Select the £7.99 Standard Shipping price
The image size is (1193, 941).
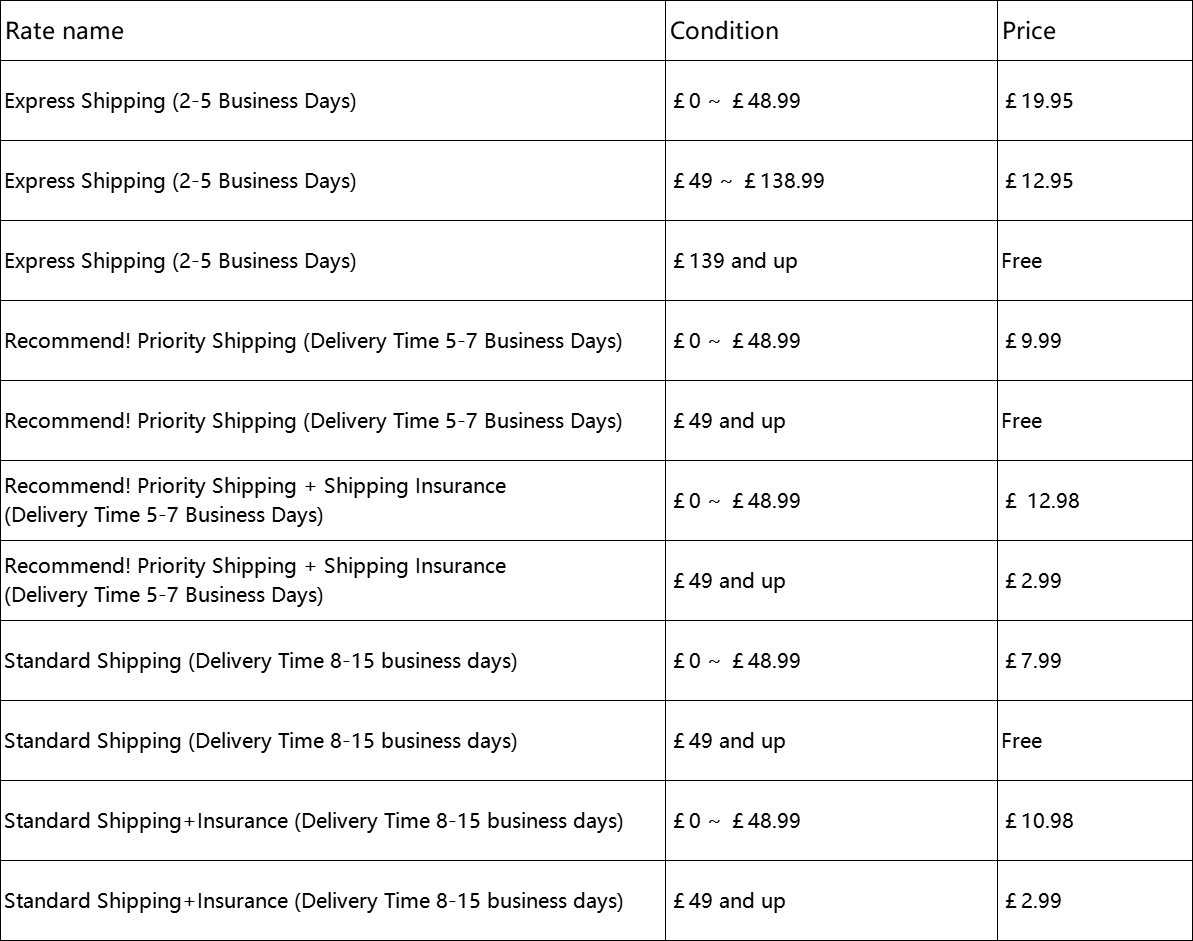pyautogui.click(x=1033, y=661)
